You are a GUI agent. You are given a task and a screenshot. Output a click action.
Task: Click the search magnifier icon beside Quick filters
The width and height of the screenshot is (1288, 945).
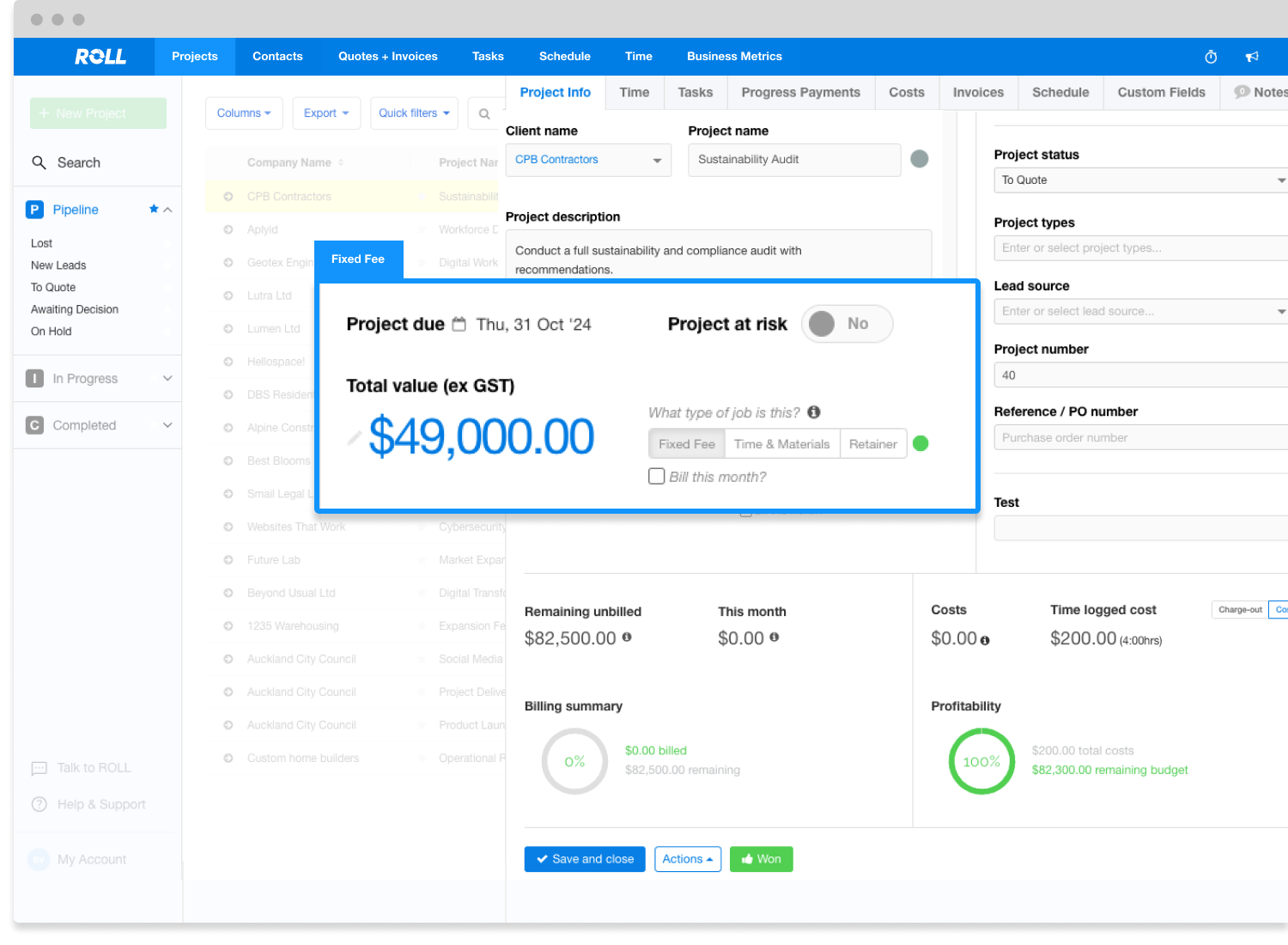coord(484,113)
